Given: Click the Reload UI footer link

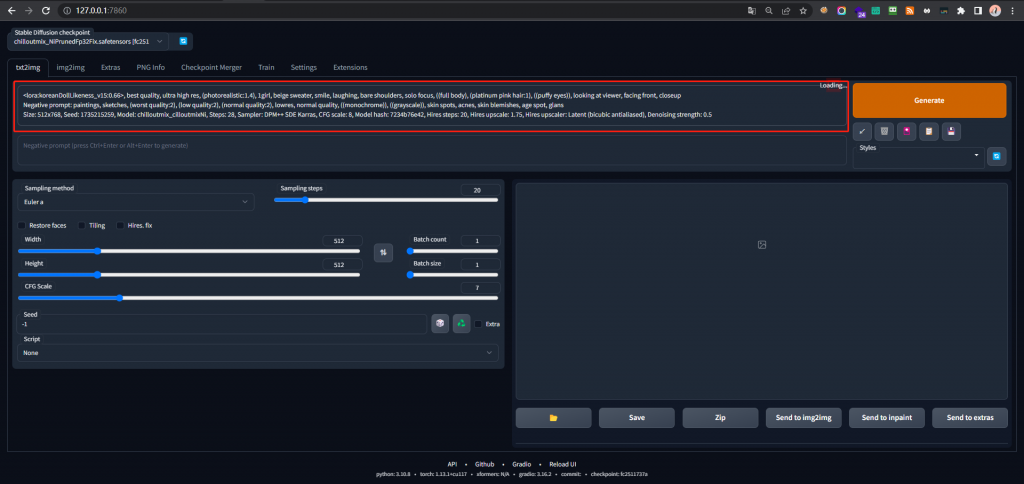Looking at the screenshot, I should [x=562, y=464].
